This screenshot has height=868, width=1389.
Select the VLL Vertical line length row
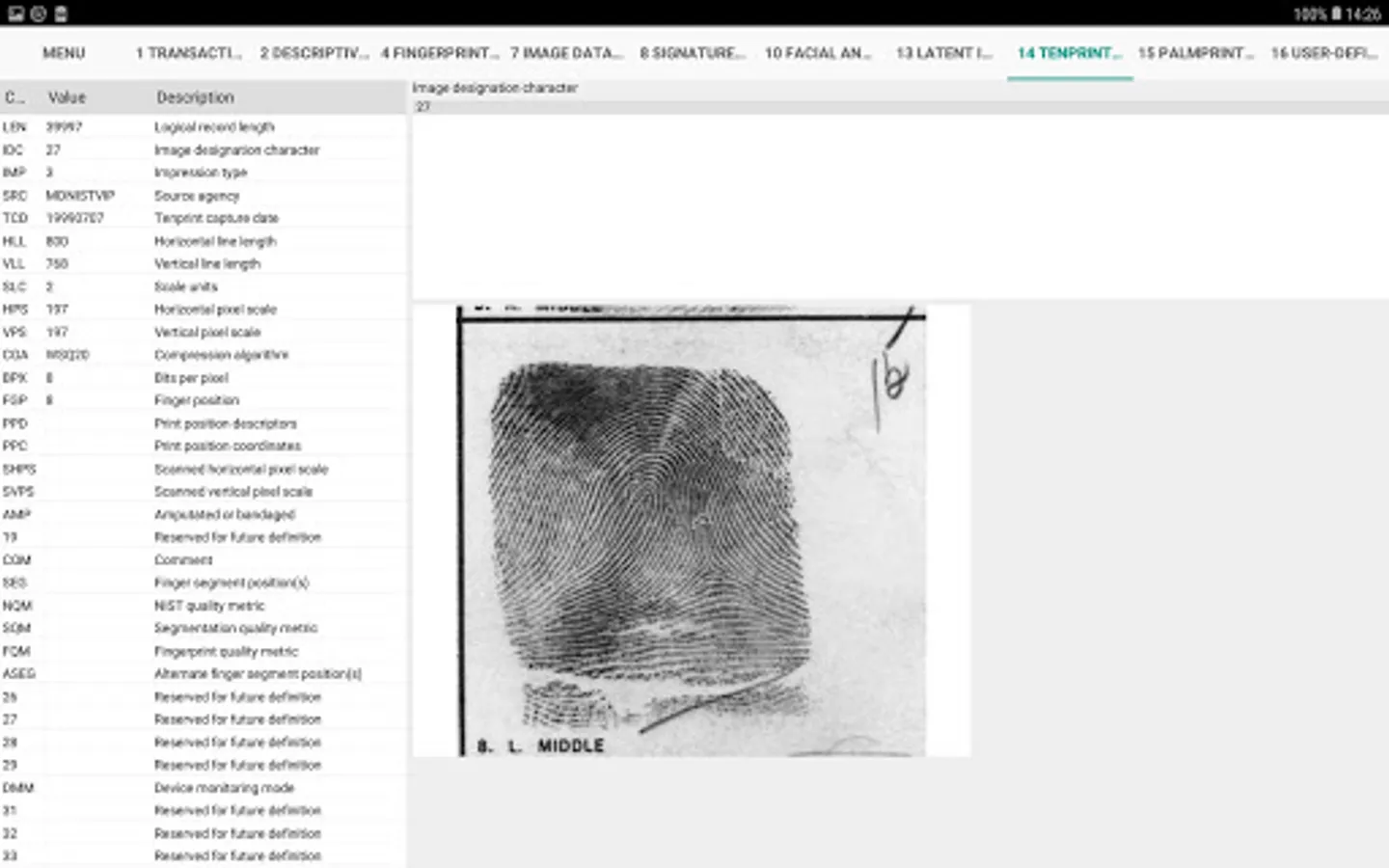203,263
